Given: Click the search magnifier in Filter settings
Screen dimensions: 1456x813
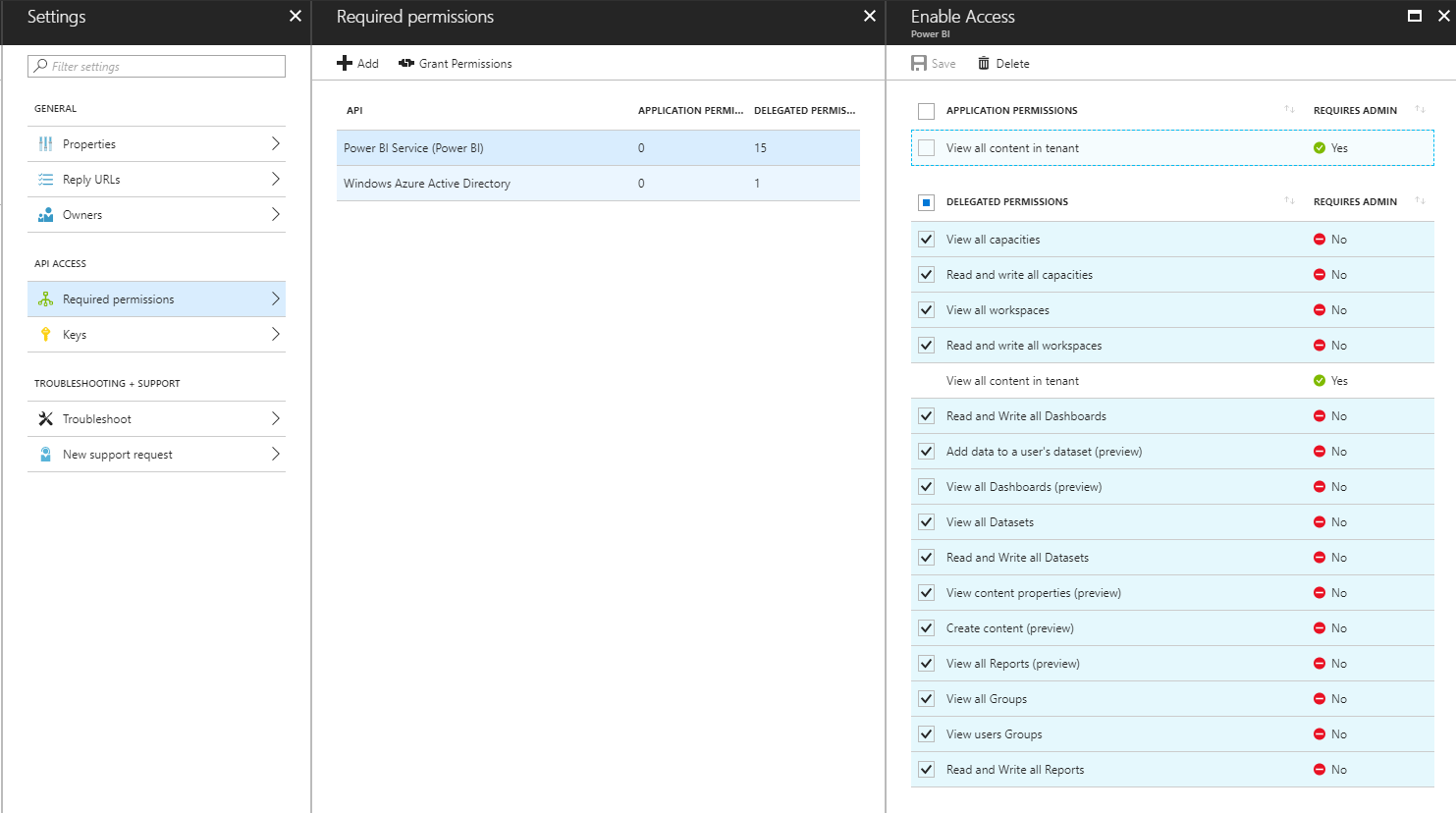Looking at the screenshot, I should 40,66.
